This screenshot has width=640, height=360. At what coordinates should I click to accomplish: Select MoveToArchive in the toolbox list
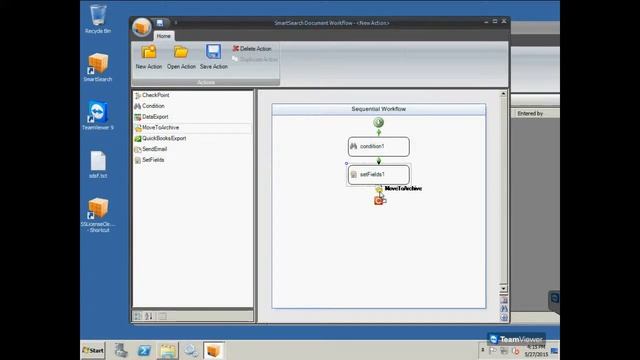click(193, 128)
